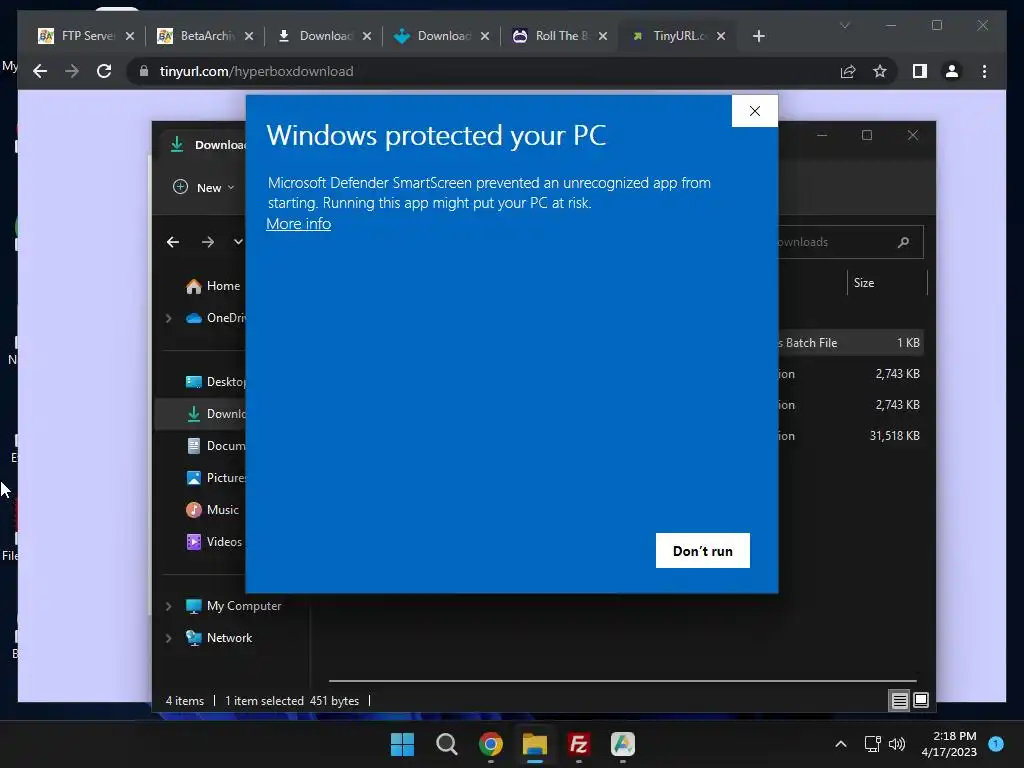Switch to the FTP Server browser tab
This screenshot has width=1024, height=768.
[x=86, y=36]
